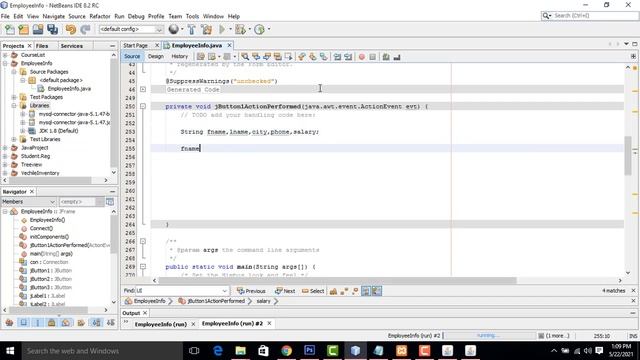Switch to the History view tab

click(x=180, y=56)
